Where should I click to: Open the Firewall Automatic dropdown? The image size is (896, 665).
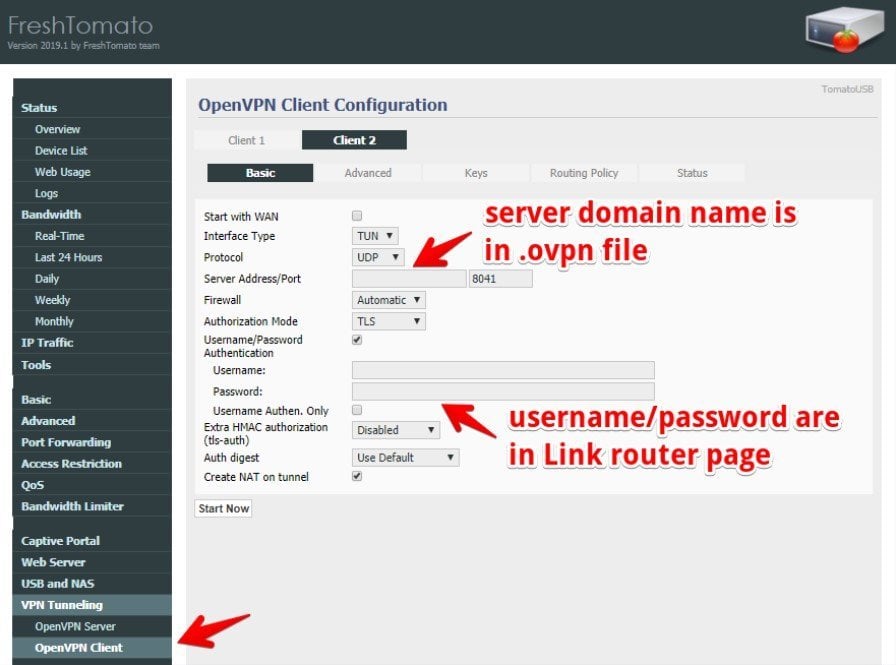coord(389,300)
